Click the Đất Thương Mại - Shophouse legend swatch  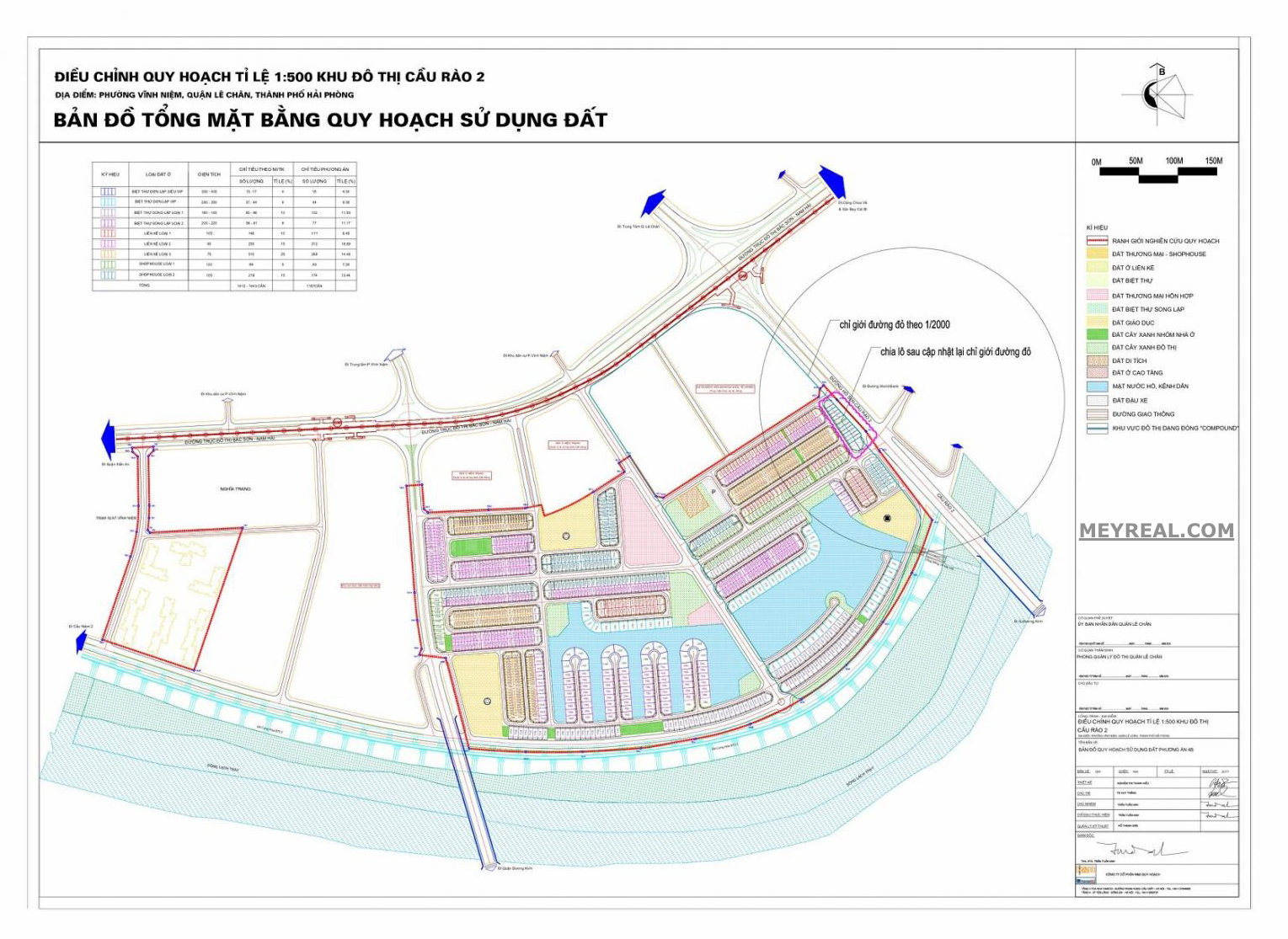click(x=1097, y=253)
